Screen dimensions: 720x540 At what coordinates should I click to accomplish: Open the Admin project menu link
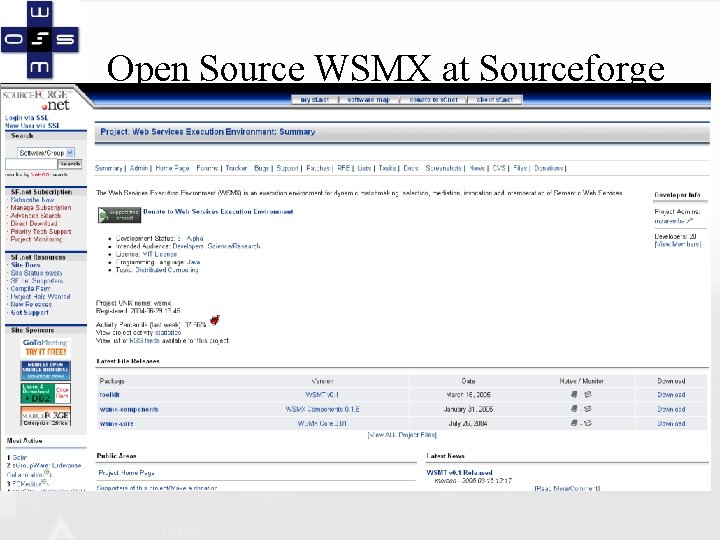coord(139,168)
